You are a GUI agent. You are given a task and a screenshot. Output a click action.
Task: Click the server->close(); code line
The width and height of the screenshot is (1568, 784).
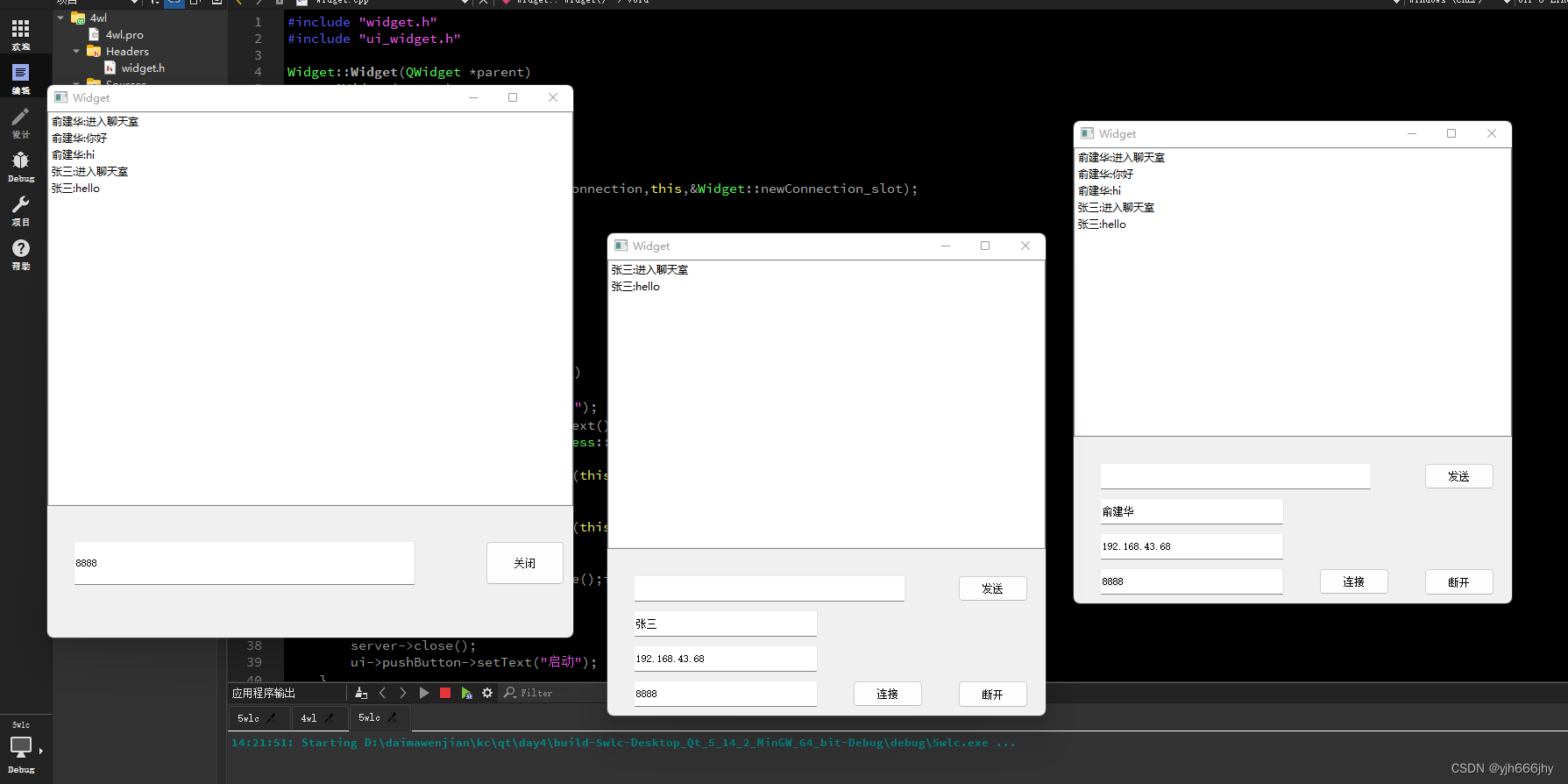point(414,645)
